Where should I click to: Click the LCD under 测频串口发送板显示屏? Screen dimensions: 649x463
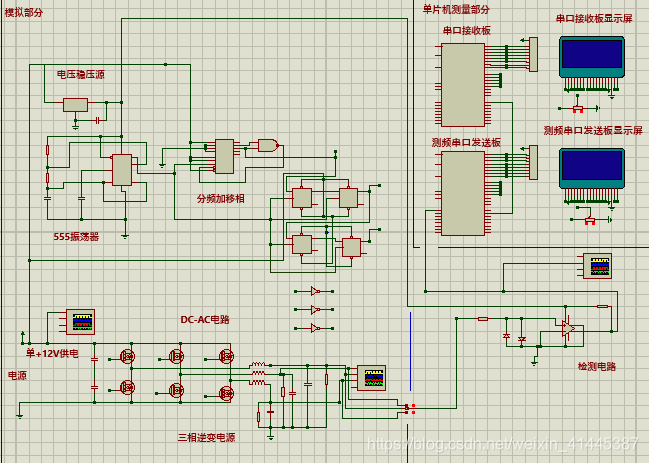point(592,169)
